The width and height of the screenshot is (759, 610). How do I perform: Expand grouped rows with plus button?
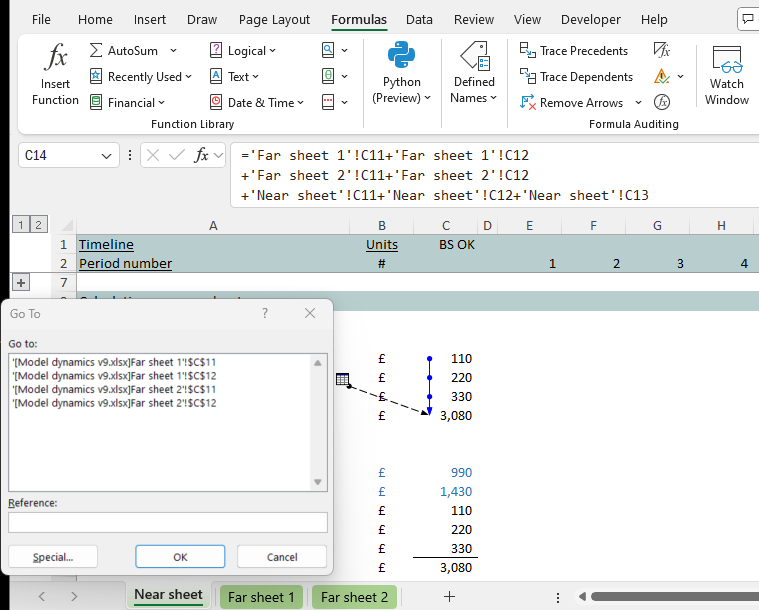pos(22,283)
